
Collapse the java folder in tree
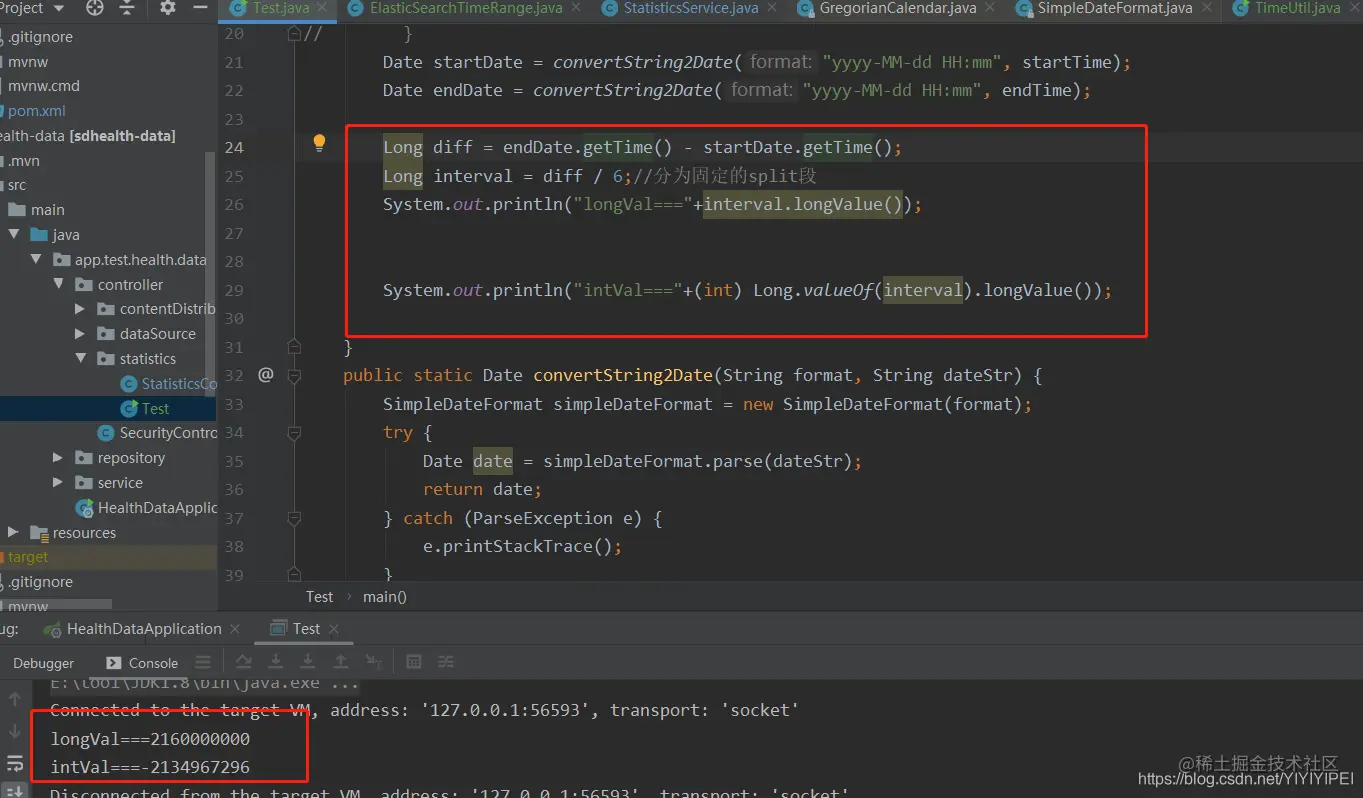[15, 235]
